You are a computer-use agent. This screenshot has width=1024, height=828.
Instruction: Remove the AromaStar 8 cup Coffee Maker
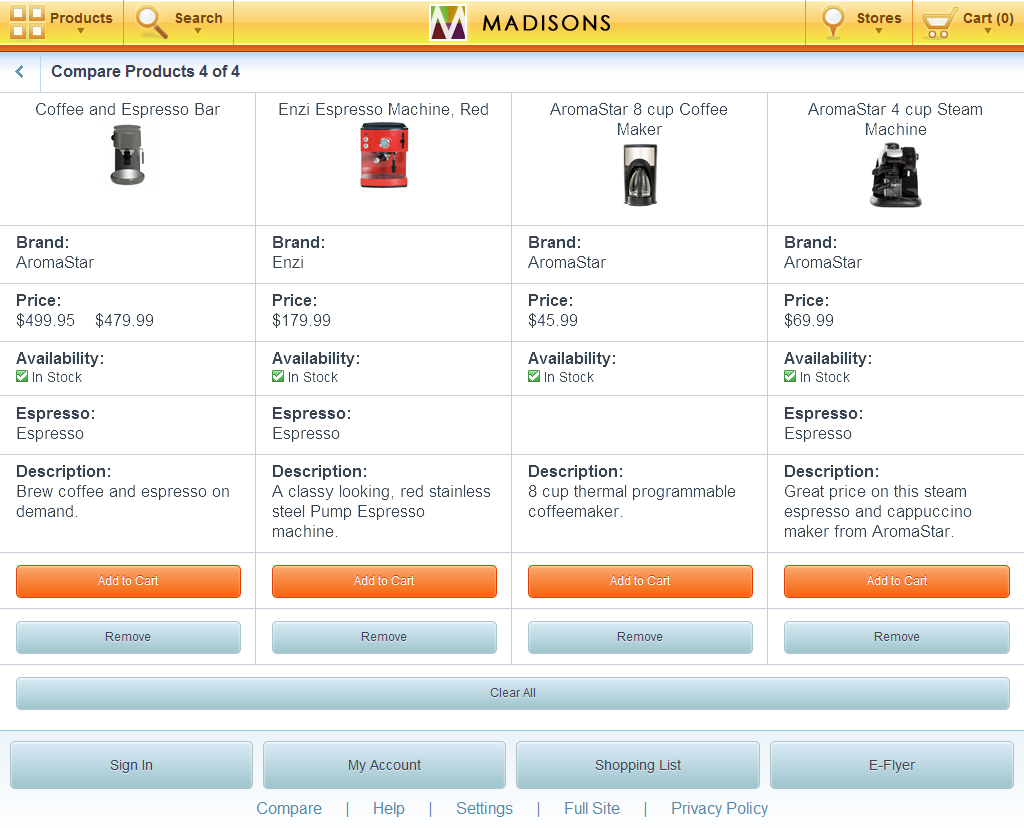(x=640, y=636)
